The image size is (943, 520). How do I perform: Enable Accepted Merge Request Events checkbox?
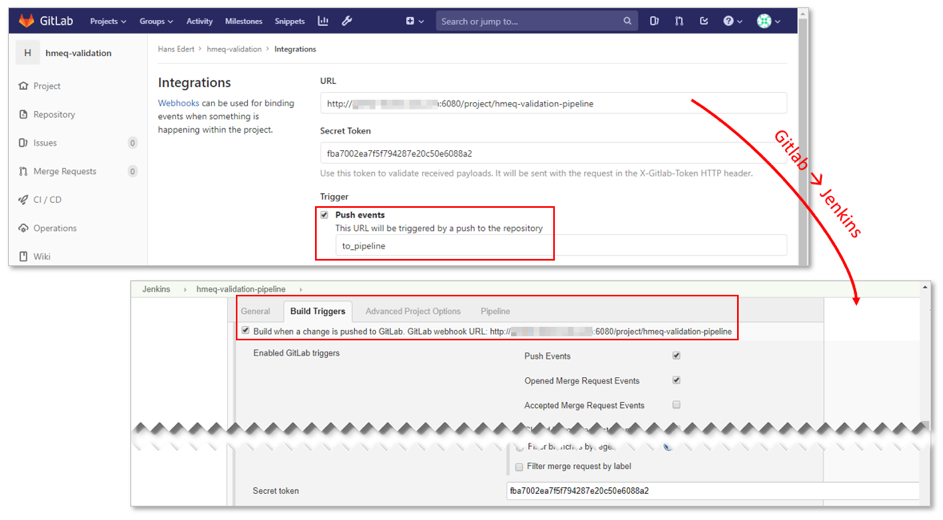tap(676, 405)
